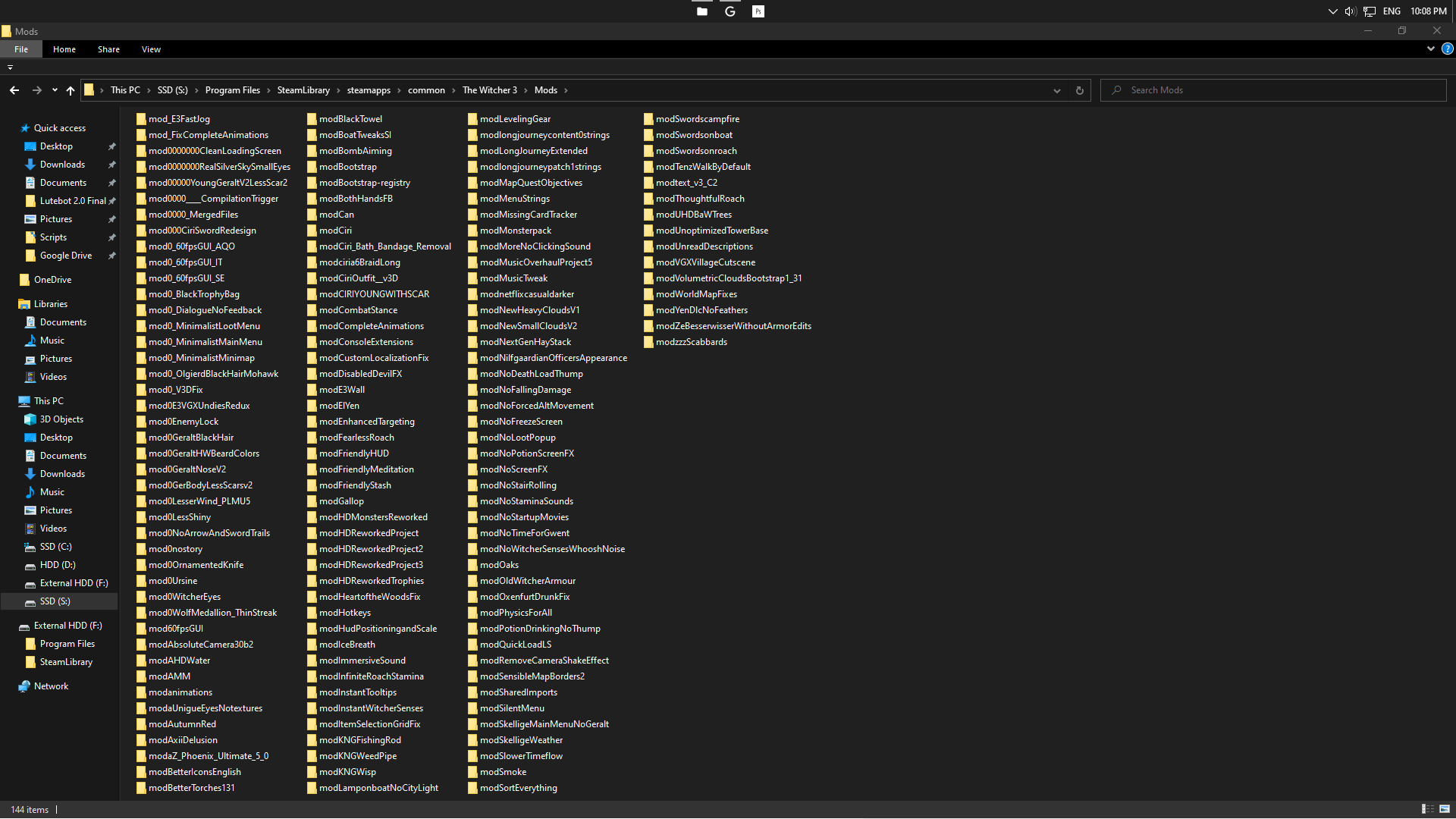This screenshot has width=1456, height=819.
Task: Open volume control in system tray
Action: (x=1351, y=11)
